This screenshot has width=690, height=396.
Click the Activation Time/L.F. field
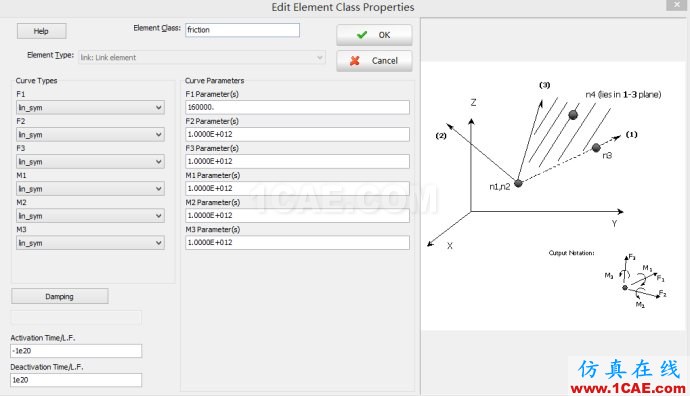[x=76, y=351]
